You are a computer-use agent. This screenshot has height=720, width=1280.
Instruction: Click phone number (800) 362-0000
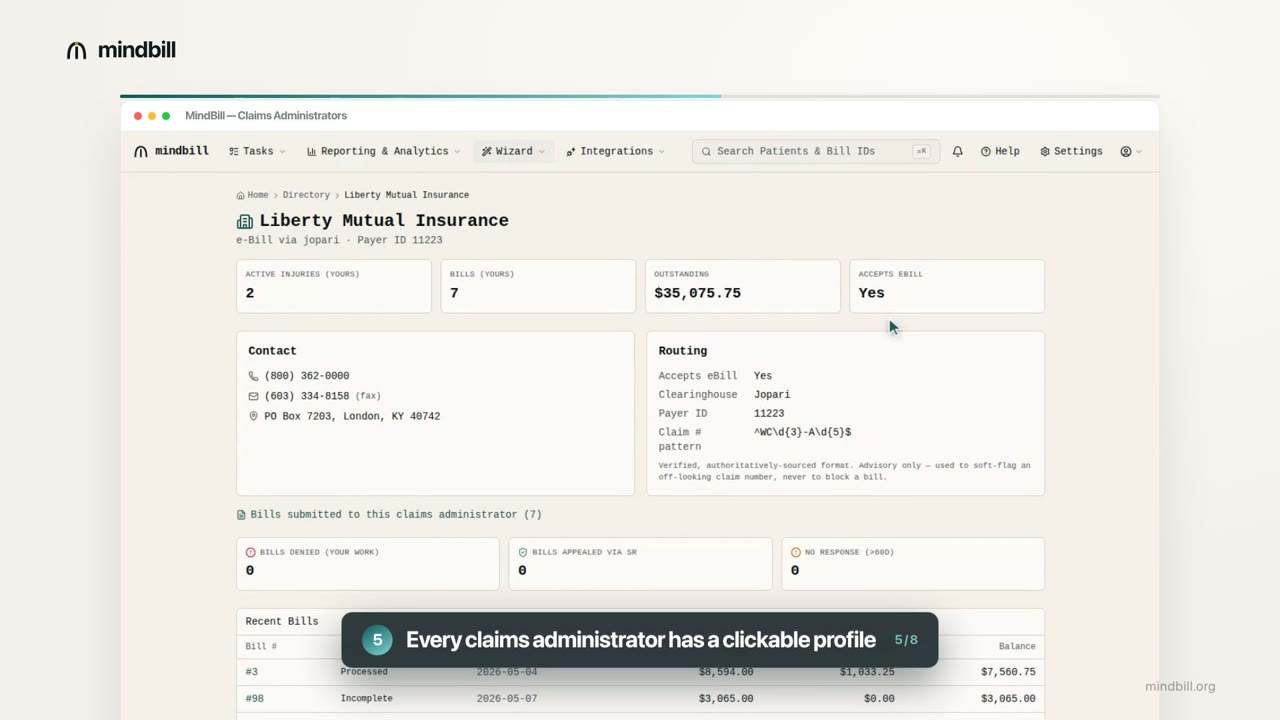307,376
